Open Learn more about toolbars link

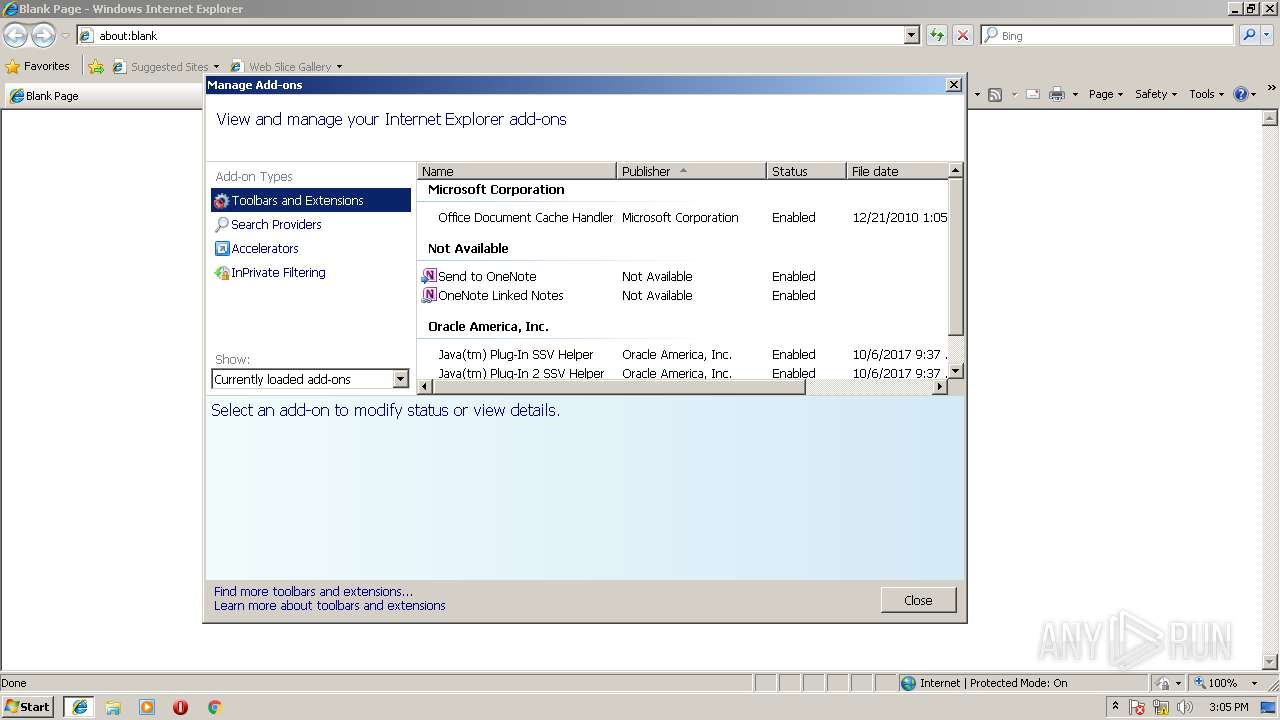(329, 605)
